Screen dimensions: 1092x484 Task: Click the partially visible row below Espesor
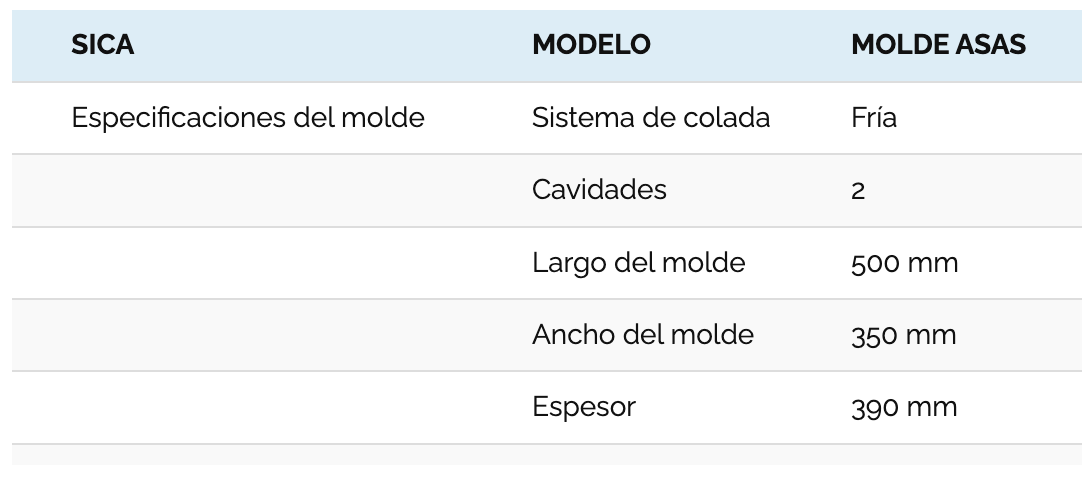[547, 455]
